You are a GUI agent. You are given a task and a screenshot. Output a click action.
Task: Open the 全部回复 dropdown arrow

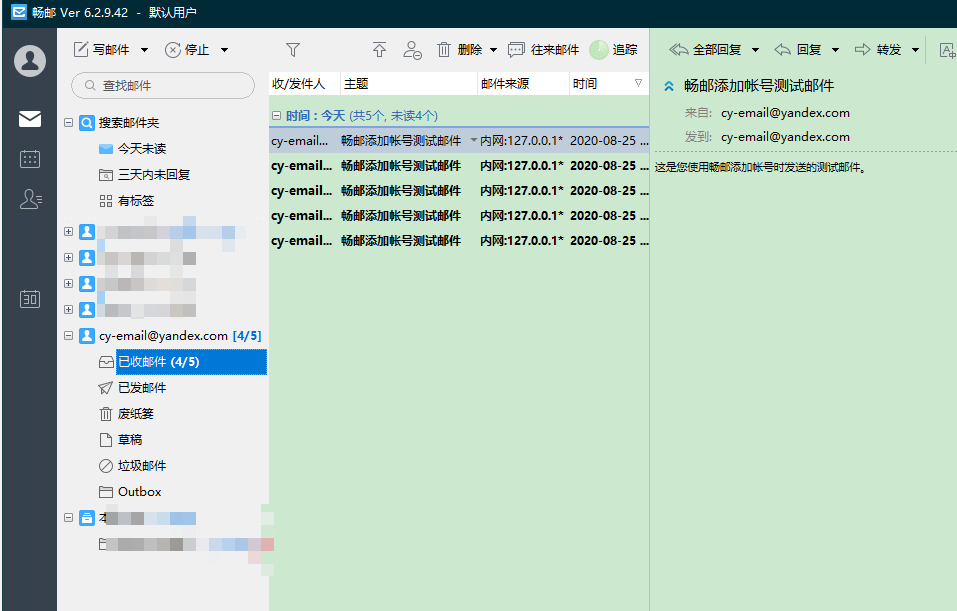[756, 50]
